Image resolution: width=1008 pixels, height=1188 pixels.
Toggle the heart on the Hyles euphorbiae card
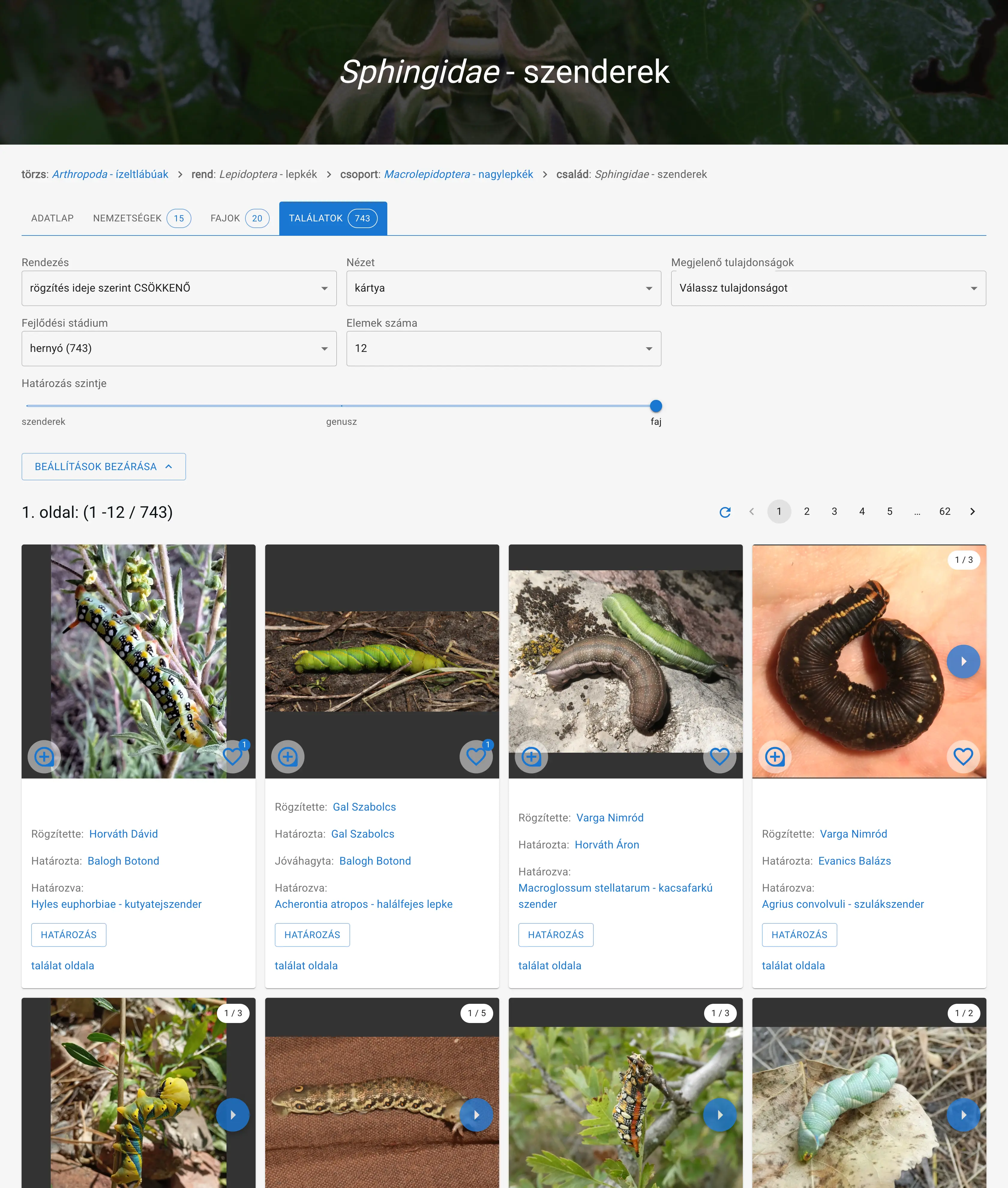click(x=232, y=757)
